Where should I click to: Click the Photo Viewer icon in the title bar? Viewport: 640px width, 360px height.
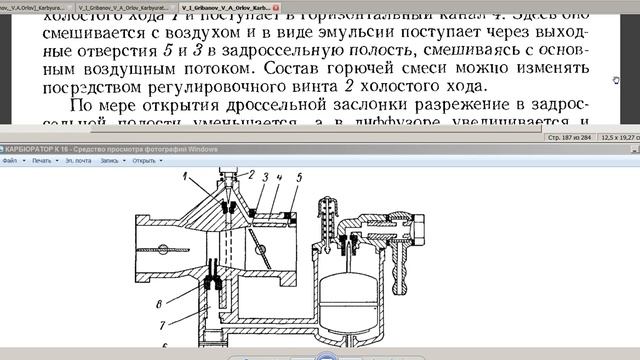tap(2, 149)
